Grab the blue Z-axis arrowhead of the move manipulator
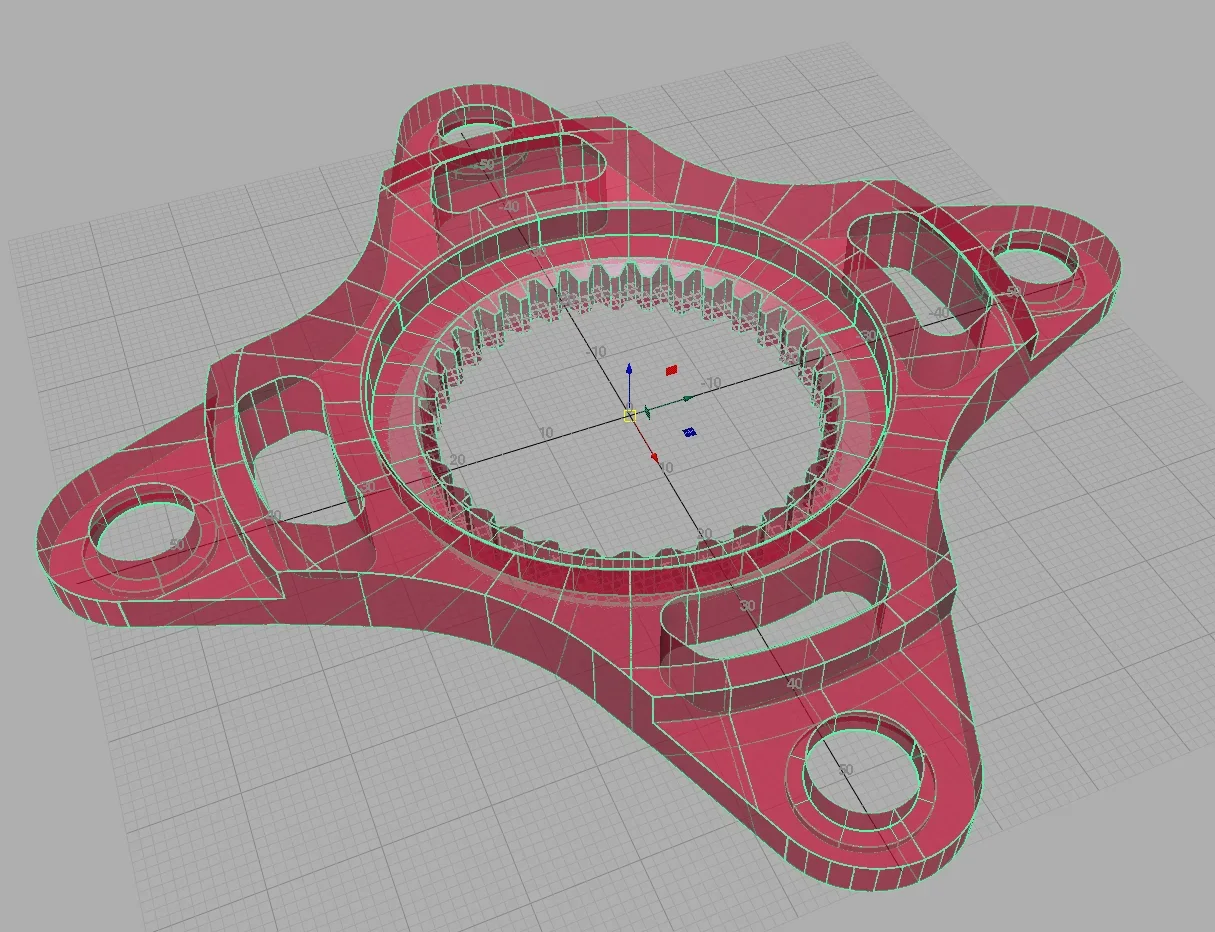This screenshot has height=932, width=1215. tap(629, 369)
